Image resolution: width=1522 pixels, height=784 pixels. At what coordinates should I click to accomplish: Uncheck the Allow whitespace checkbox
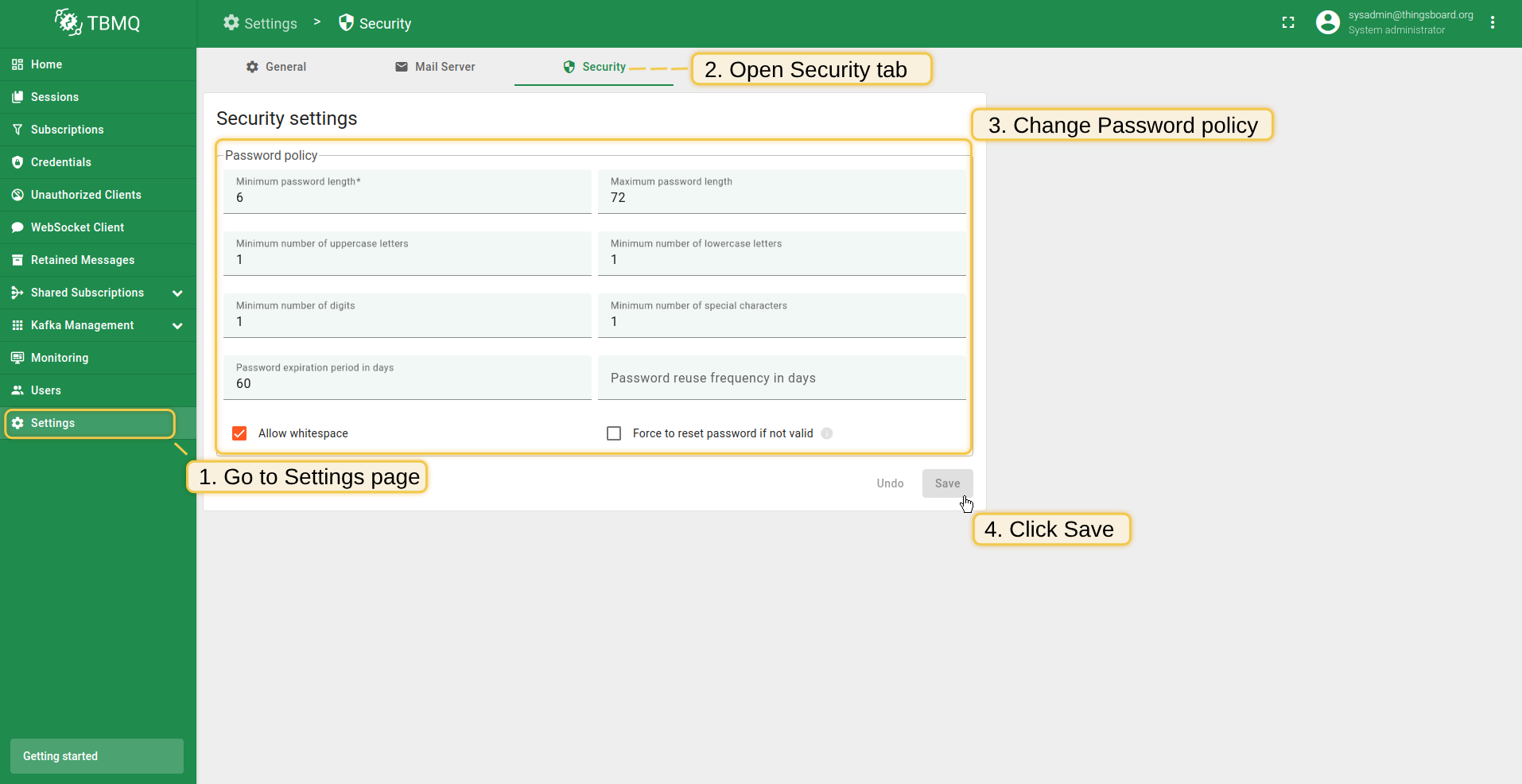coord(239,433)
